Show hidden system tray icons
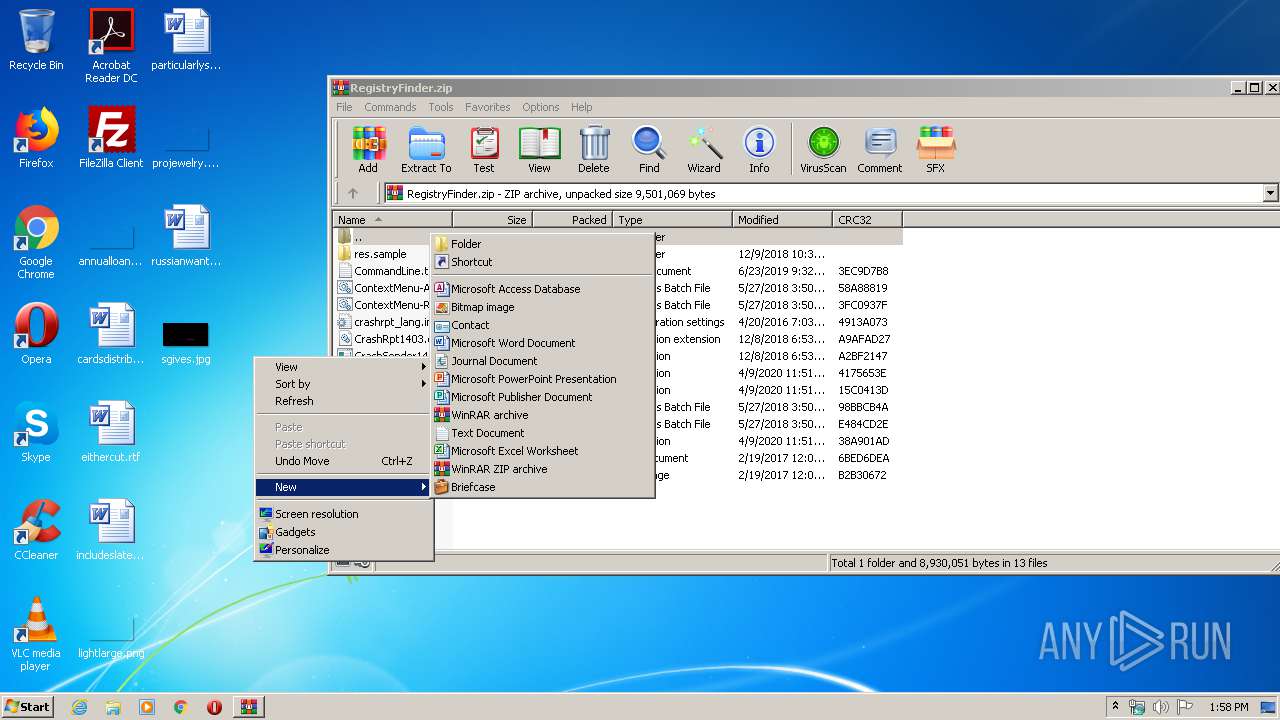Viewport: 1280px width, 720px height. (1115, 707)
